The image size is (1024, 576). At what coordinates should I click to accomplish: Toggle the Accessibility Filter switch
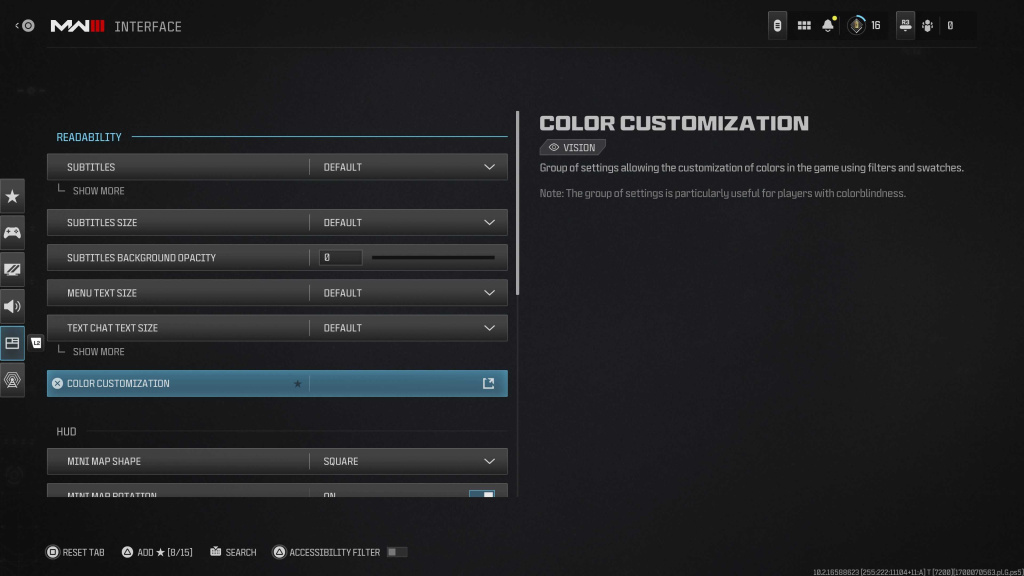(x=397, y=552)
